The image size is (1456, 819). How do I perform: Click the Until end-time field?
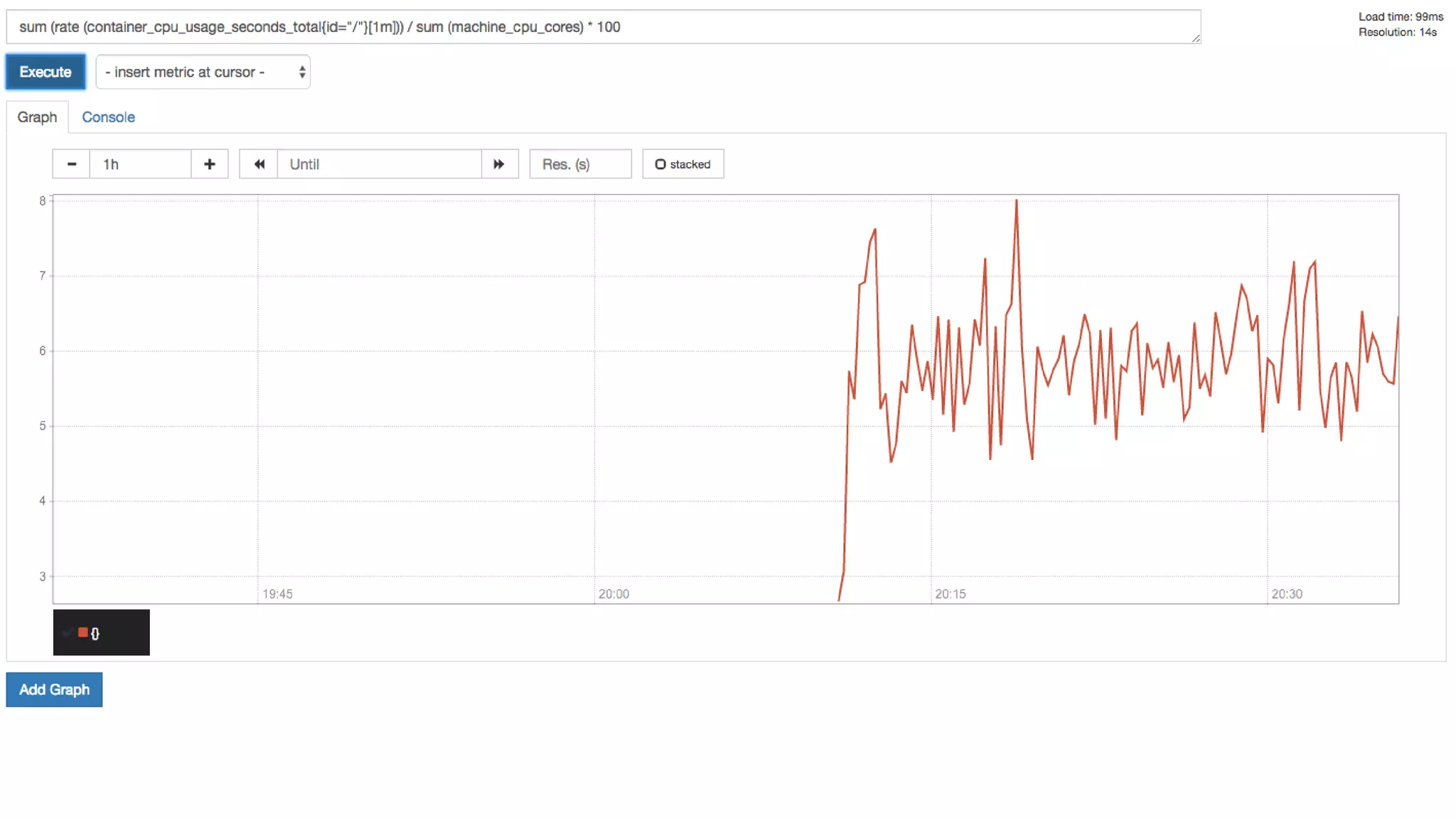pyautogui.click(x=379, y=164)
